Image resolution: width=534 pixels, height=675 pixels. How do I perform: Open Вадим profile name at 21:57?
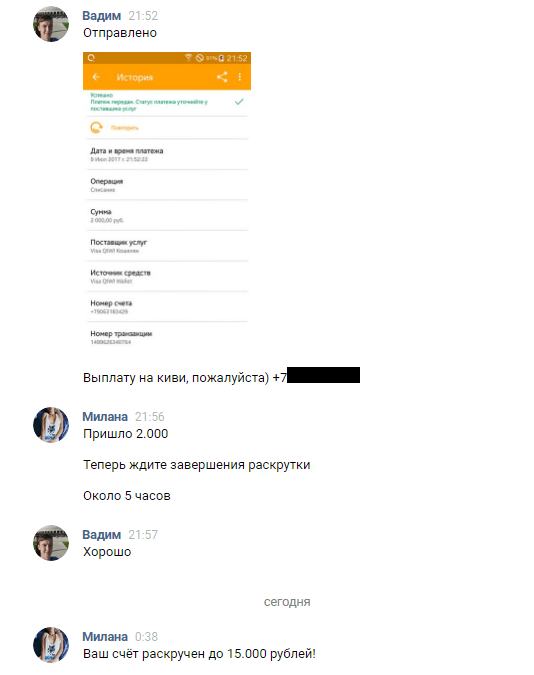(102, 535)
